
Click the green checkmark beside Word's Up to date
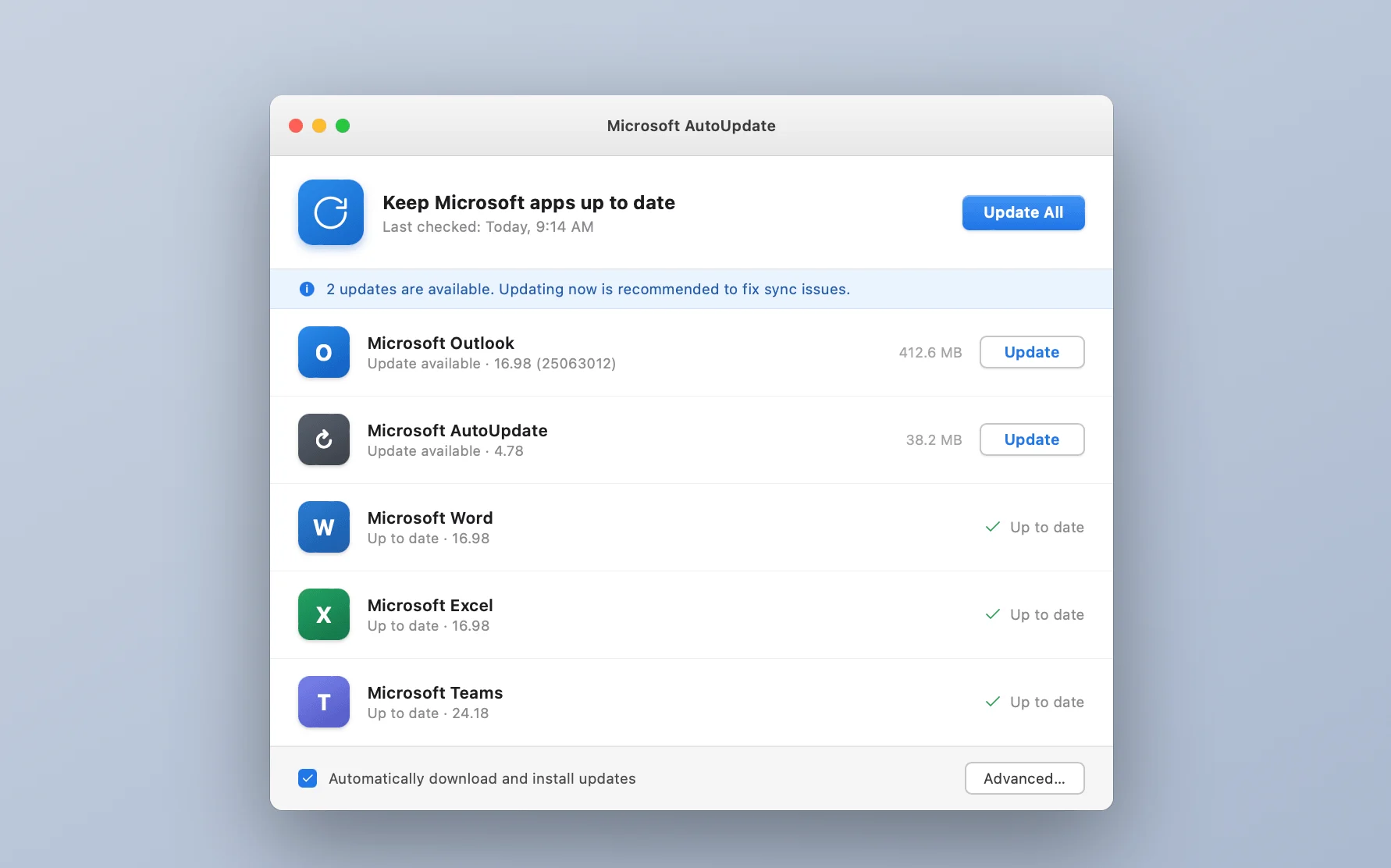tap(993, 527)
